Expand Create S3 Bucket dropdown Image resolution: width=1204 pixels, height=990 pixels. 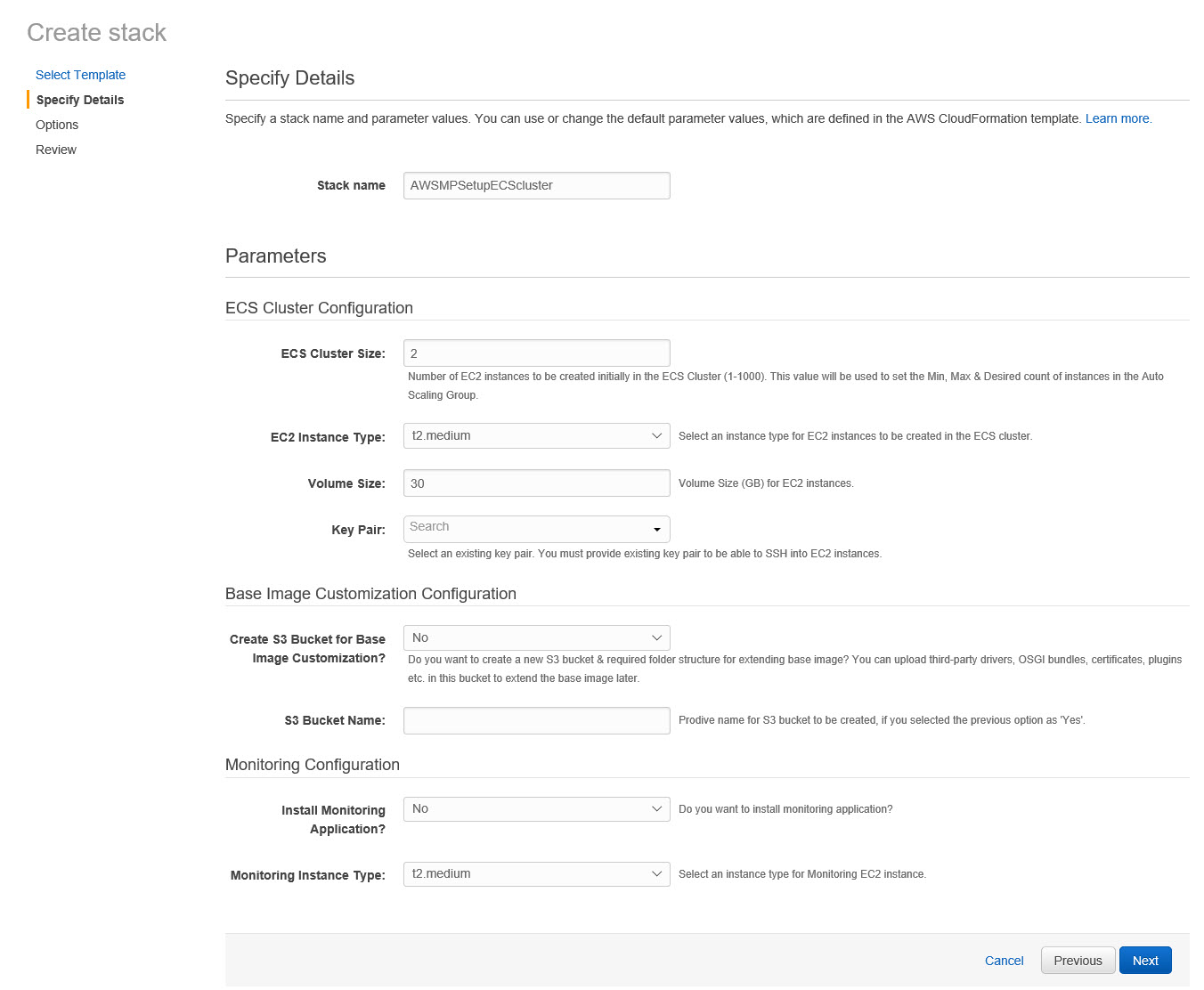(536, 638)
